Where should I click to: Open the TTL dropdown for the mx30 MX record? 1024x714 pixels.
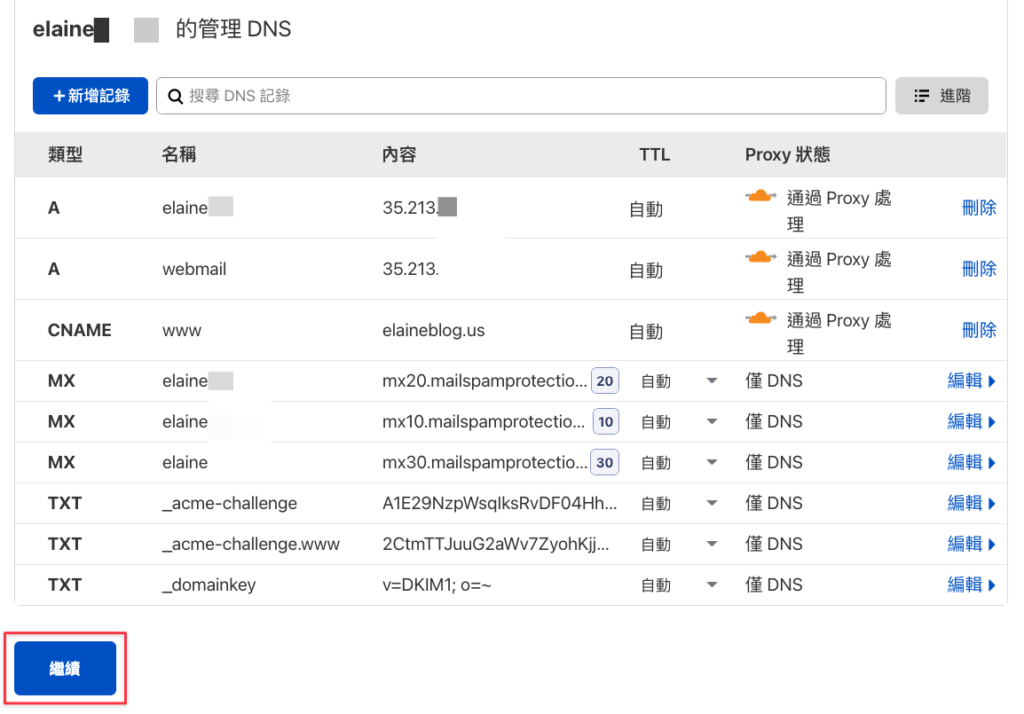tap(712, 462)
